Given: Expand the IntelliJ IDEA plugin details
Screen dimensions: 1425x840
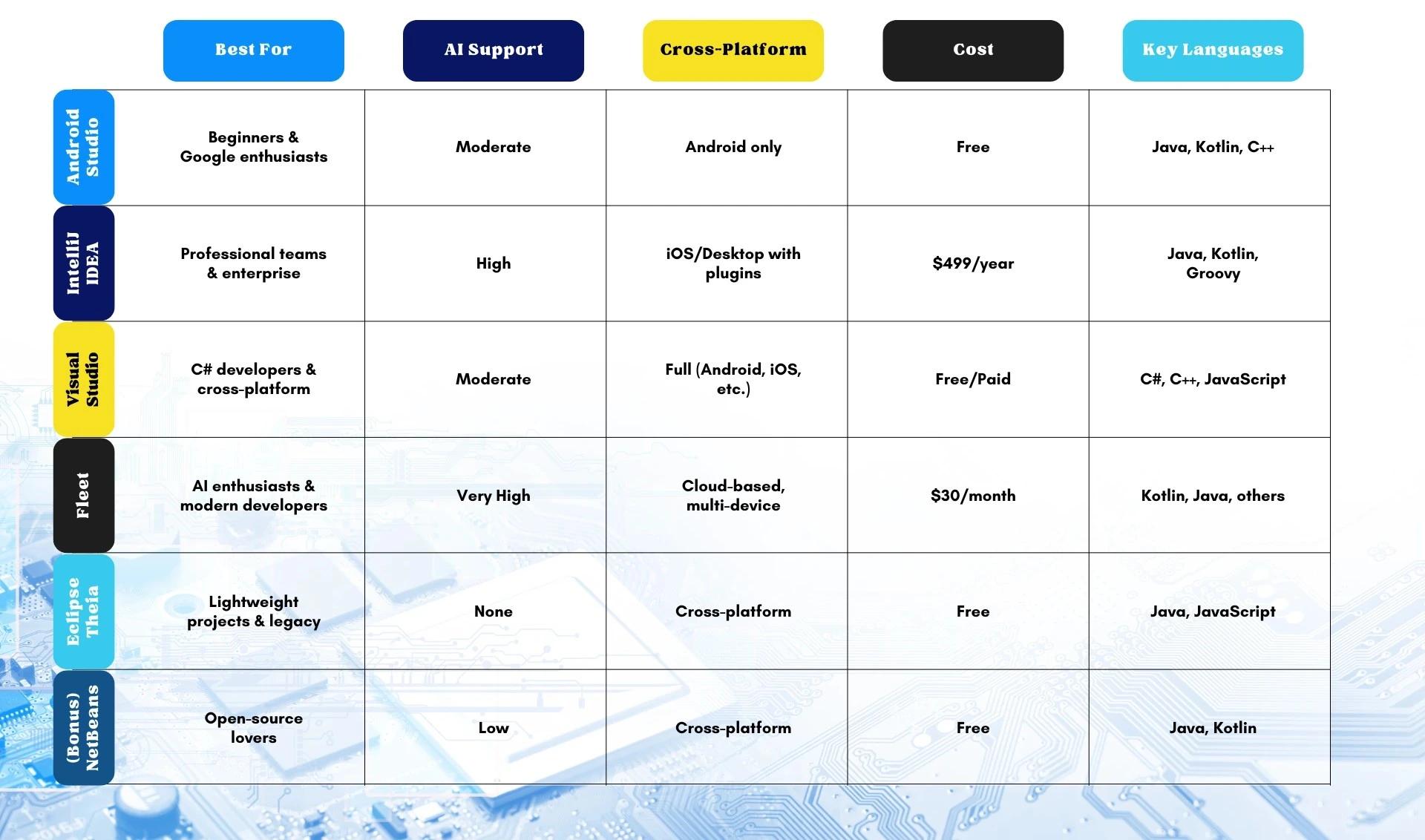Looking at the screenshot, I should (x=732, y=263).
